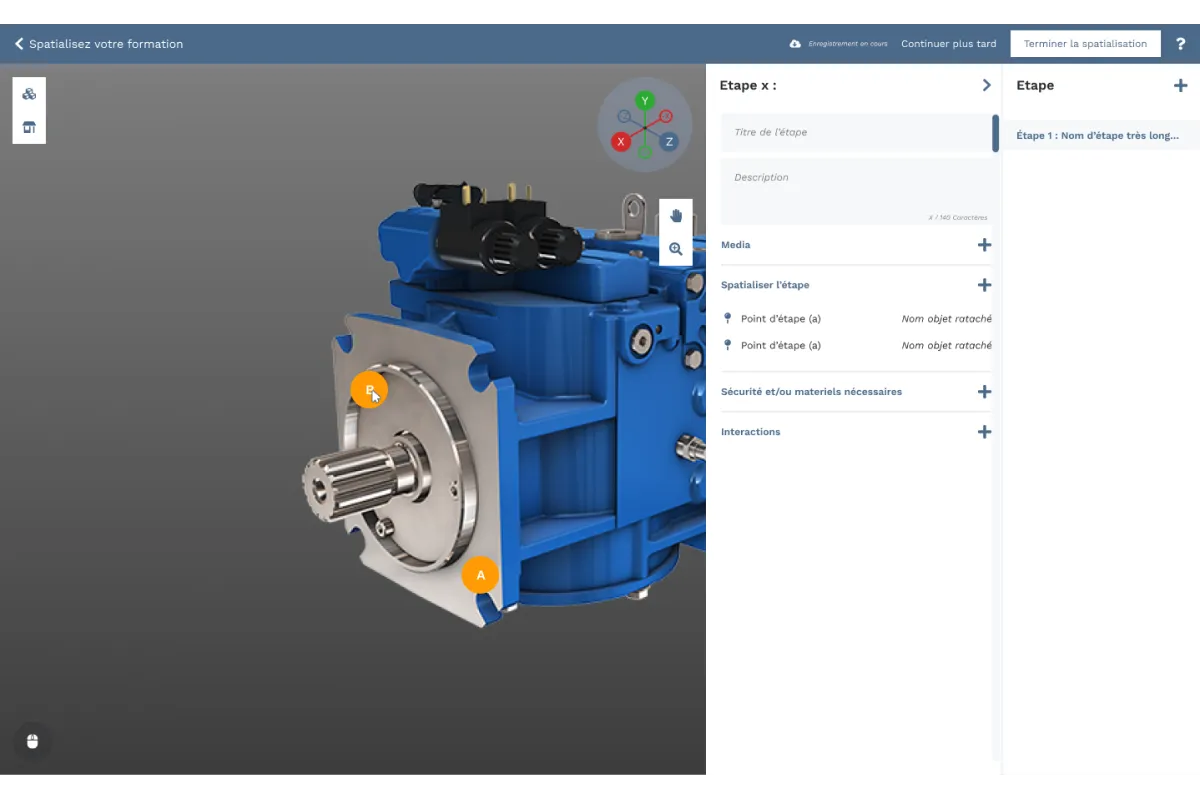Screen dimensions: 1200x800
Task: Open the 3D objects library (cubes icon)
Action: click(x=29, y=93)
